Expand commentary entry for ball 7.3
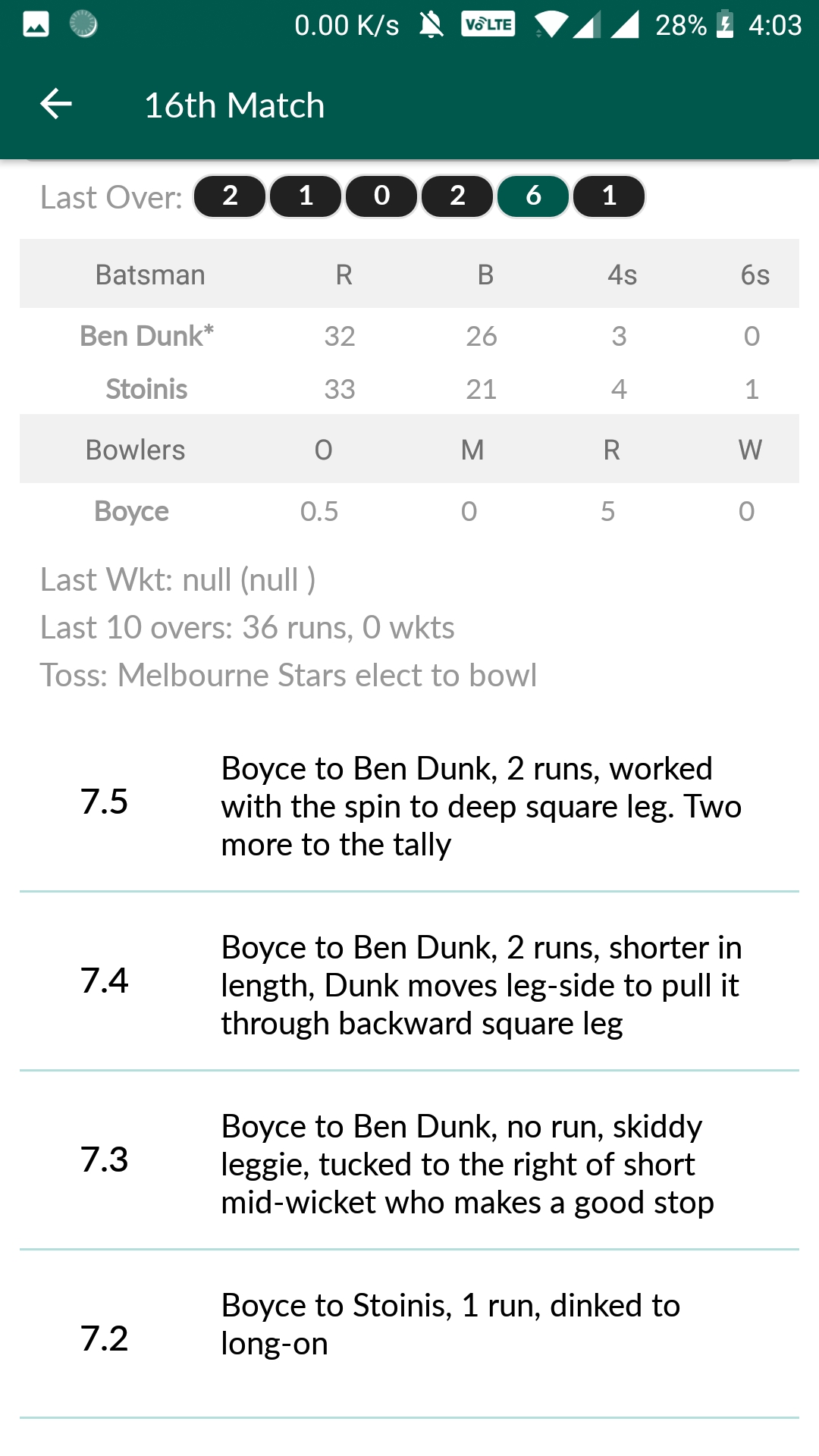Screen dimensions: 819x1456 pos(409,1163)
